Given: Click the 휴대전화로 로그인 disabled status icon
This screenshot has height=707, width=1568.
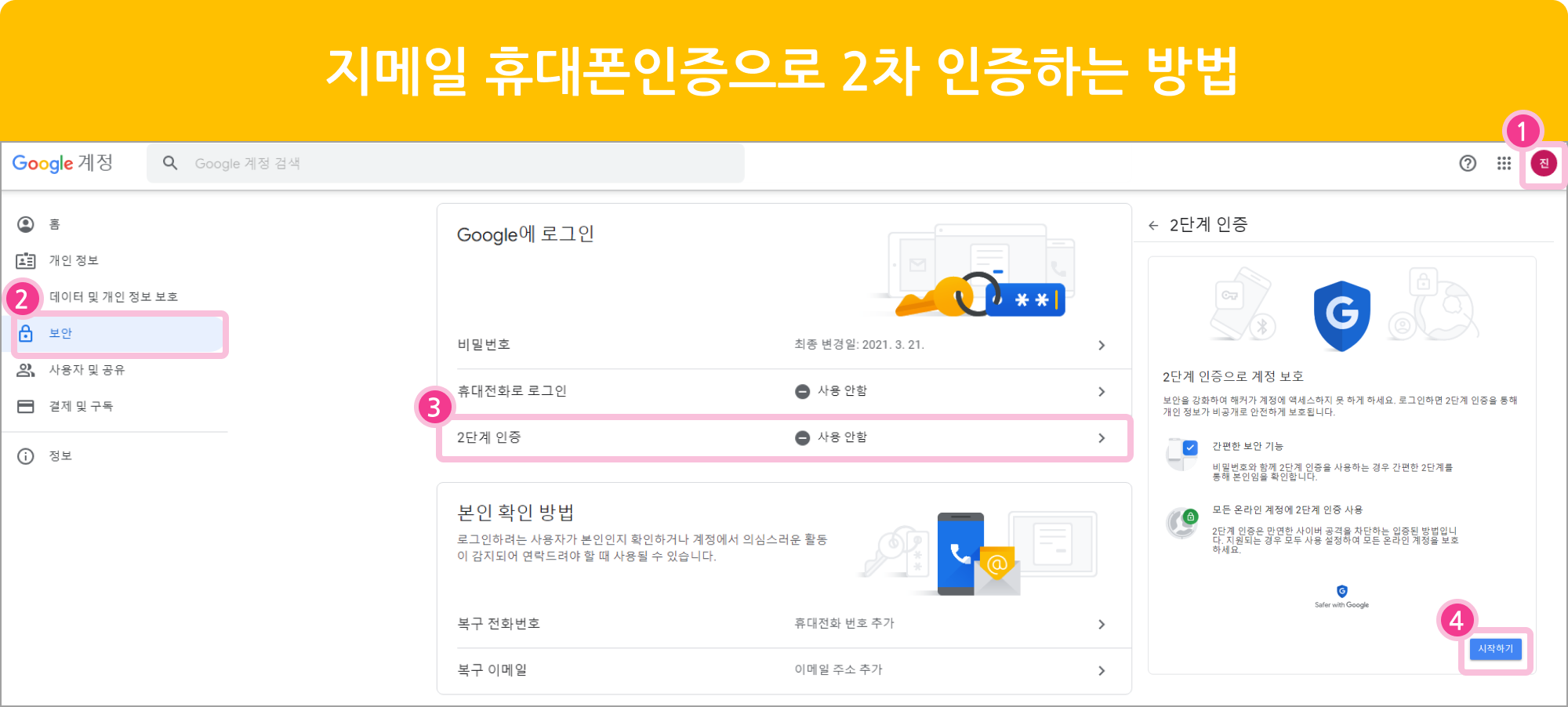Looking at the screenshot, I should click(x=802, y=391).
